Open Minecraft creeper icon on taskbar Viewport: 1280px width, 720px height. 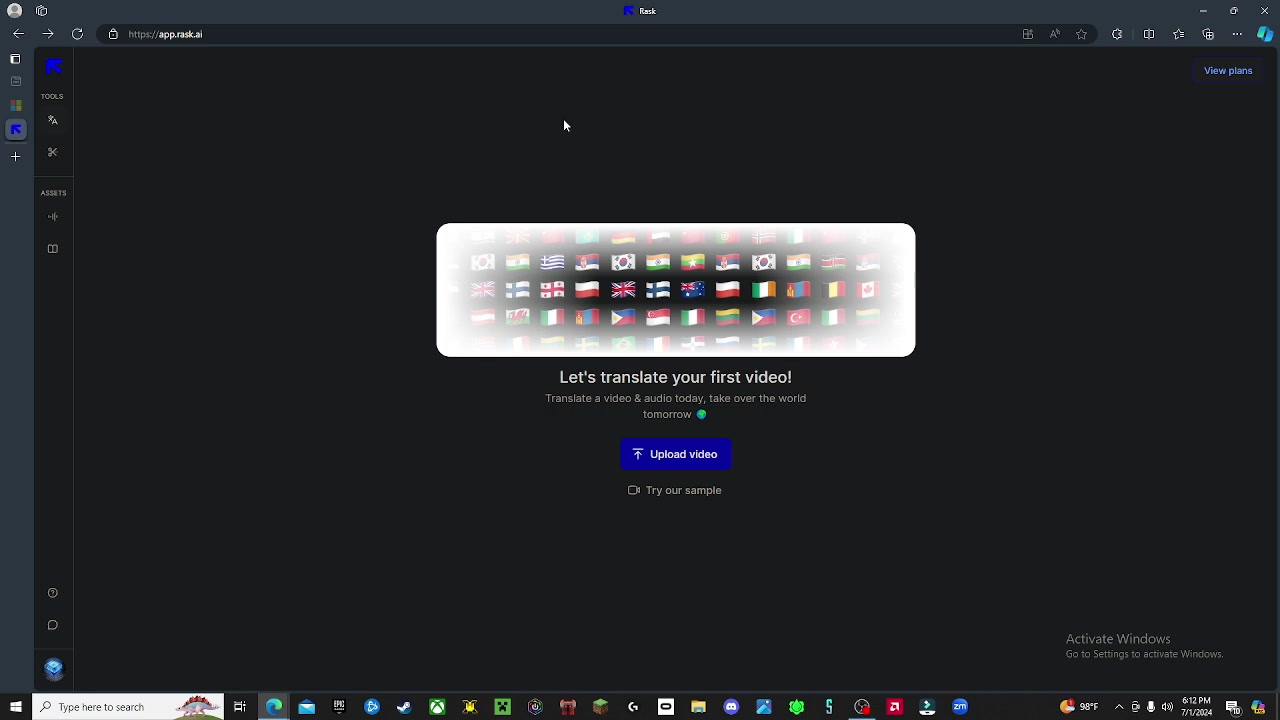click(502, 707)
